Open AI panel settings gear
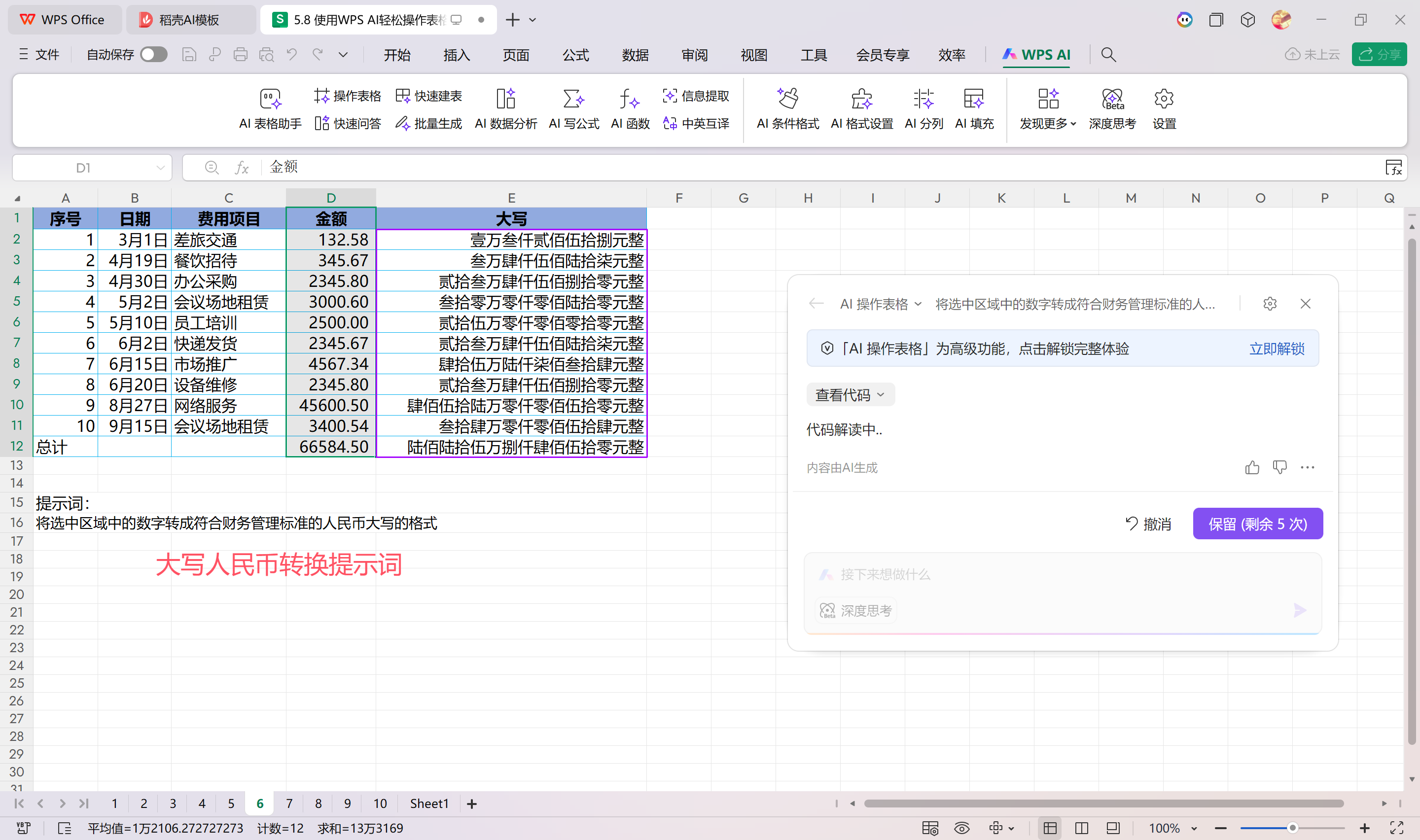 tap(1270, 303)
